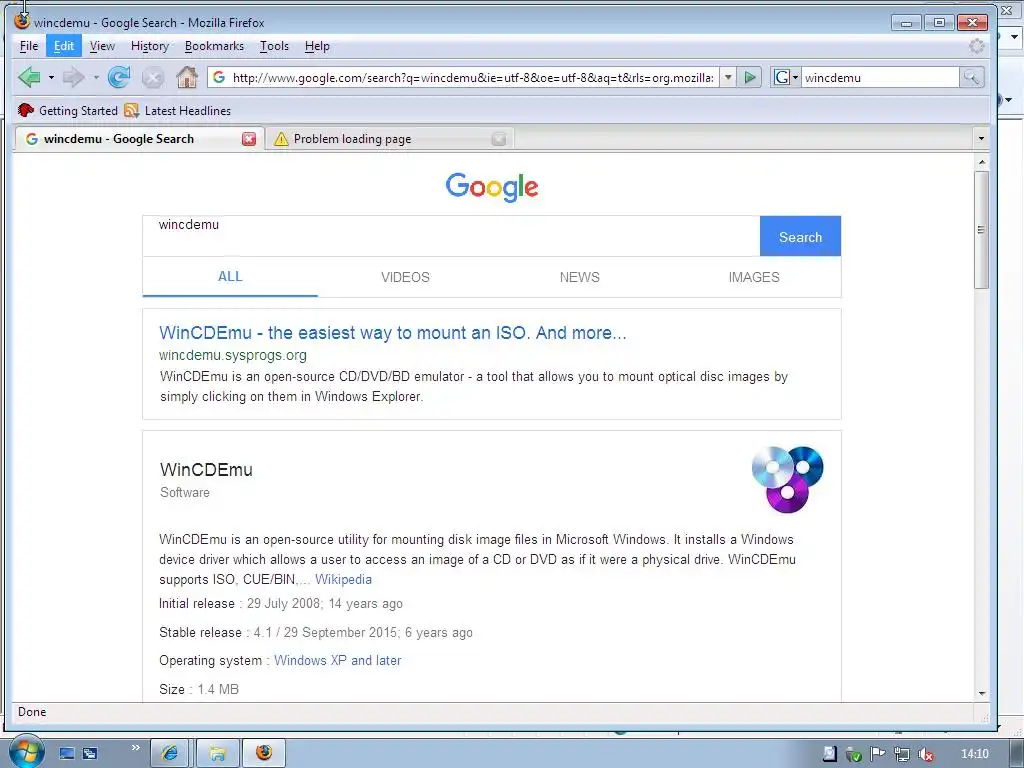Select the IMAGES results tab

[754, 277]
